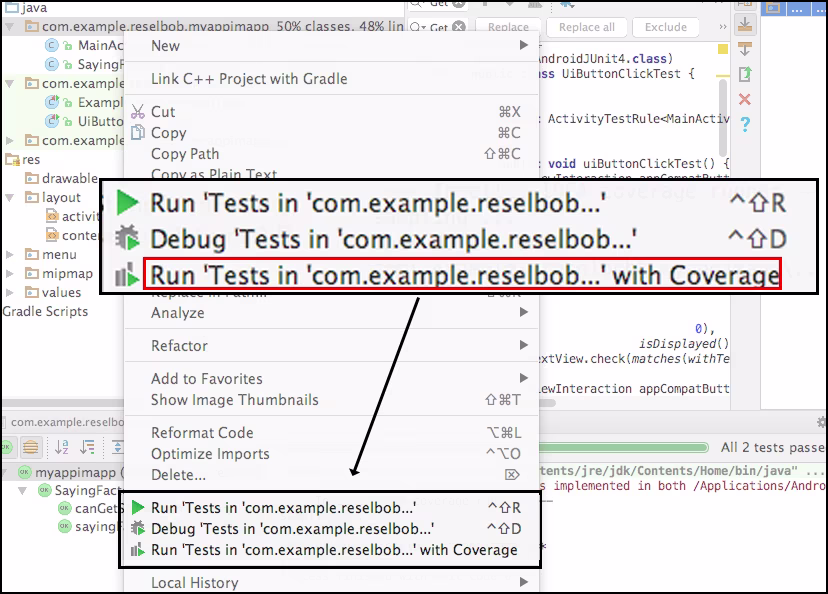Choose Reformat Code
The image size is (828, 594).
[x=332, y=432]
